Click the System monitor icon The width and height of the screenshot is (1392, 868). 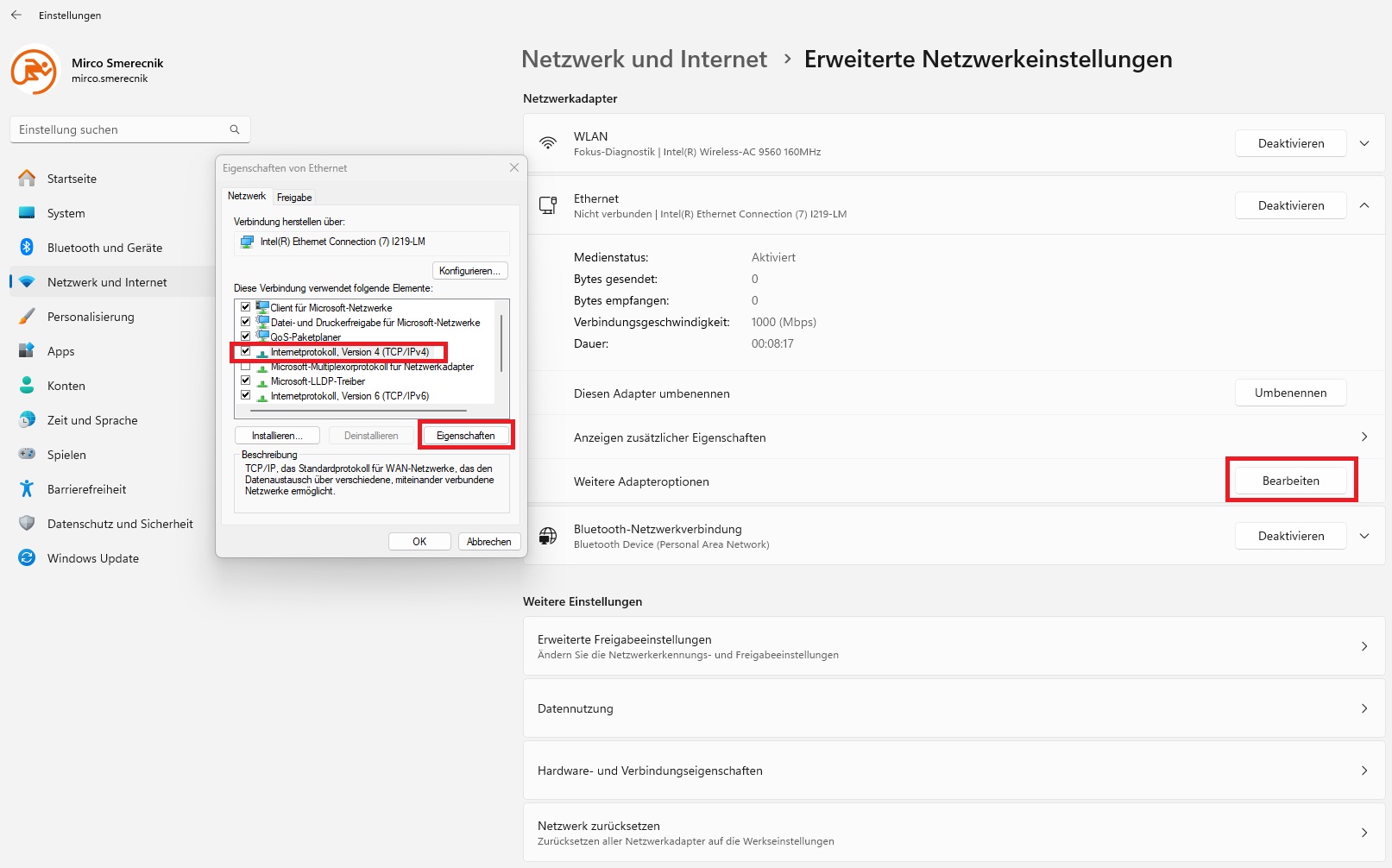pos(27,213)
